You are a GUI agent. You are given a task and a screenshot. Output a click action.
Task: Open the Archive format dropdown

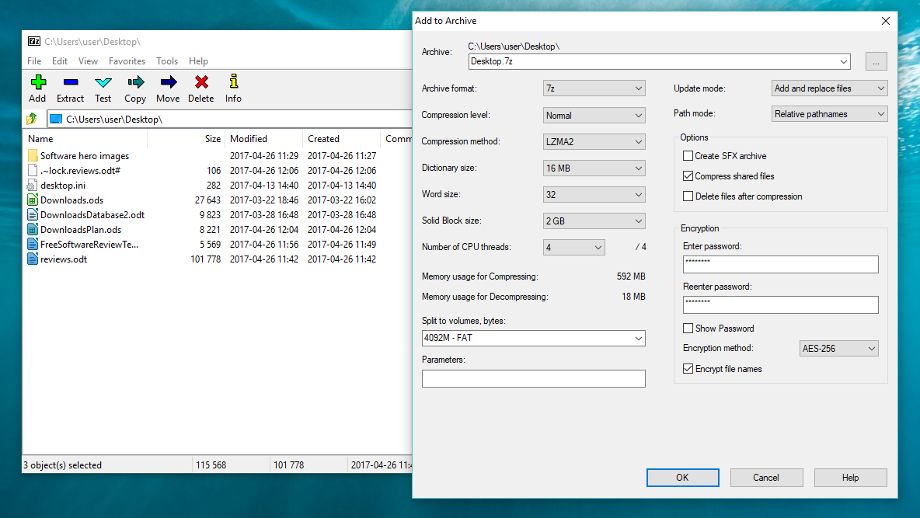[x=594, y=89]
